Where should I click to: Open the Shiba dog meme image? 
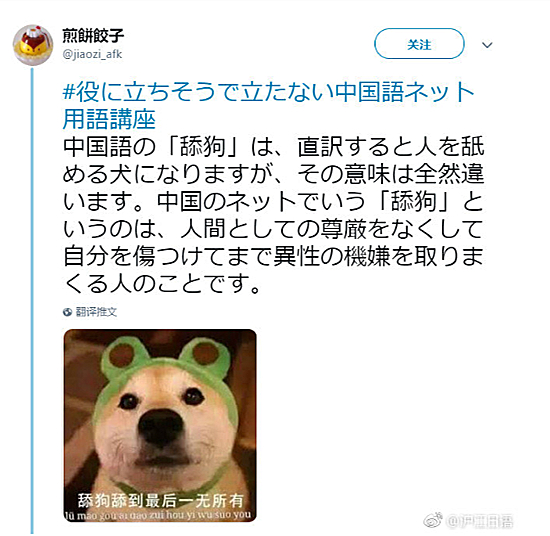(x=160, y=425)
